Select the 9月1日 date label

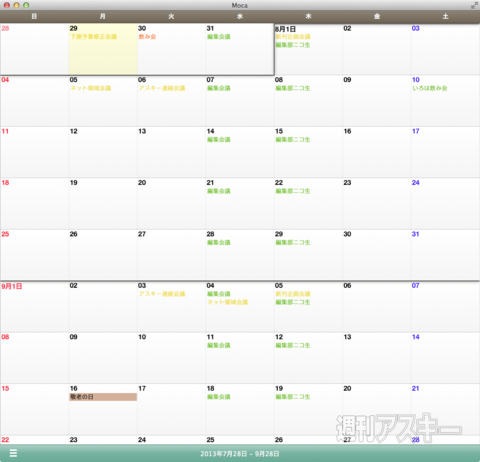coord(12,286)
